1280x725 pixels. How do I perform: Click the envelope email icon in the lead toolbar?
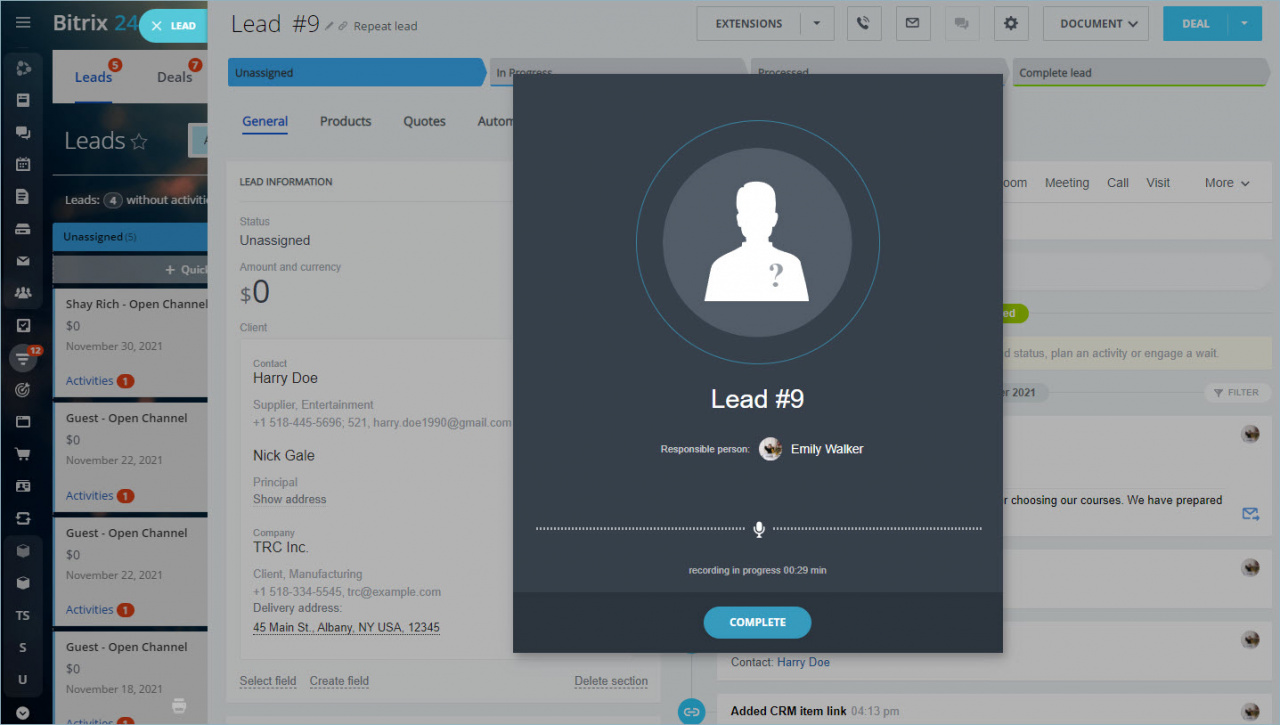[x=913, y=24]
